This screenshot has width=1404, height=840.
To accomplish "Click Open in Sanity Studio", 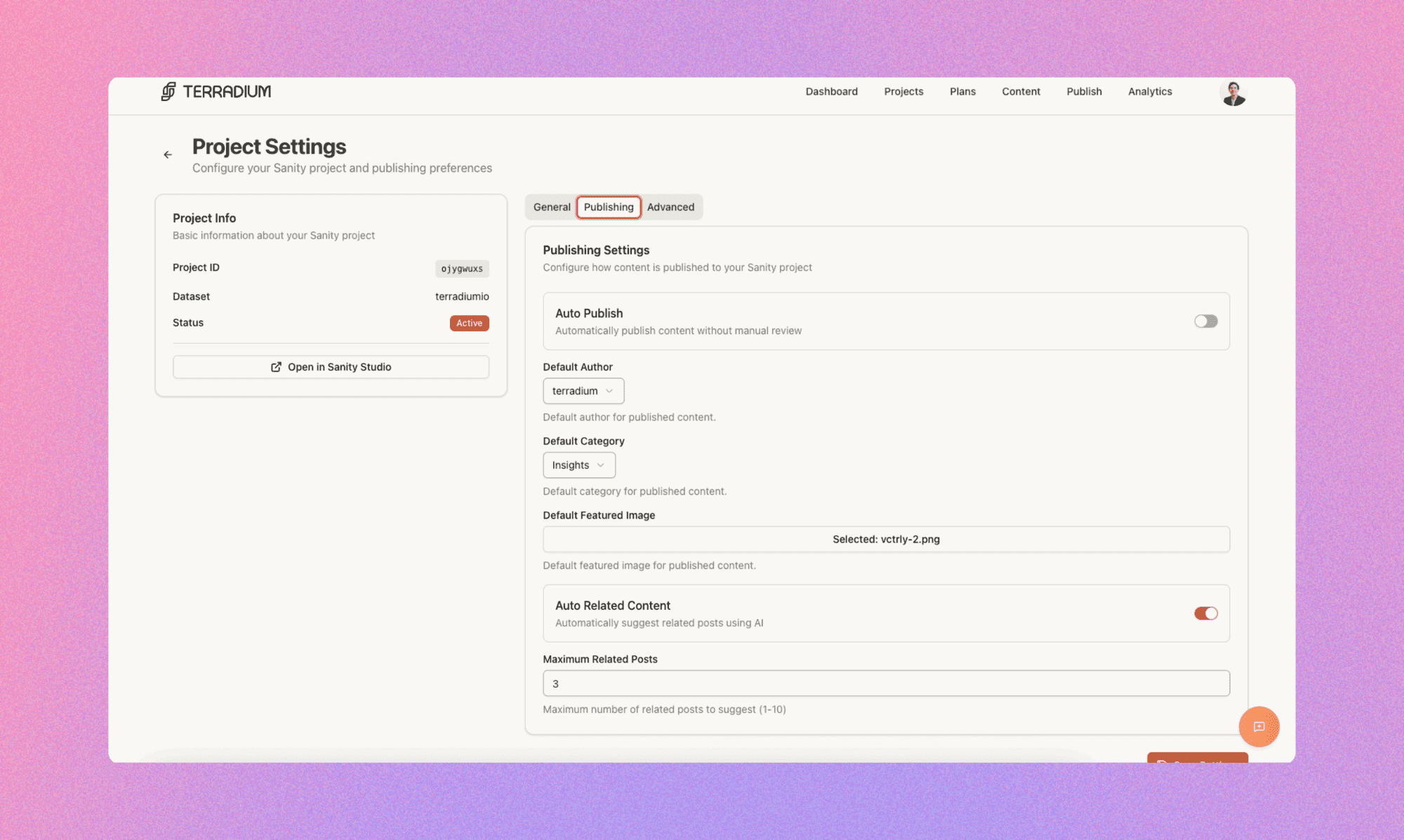I will click(331, 366).
